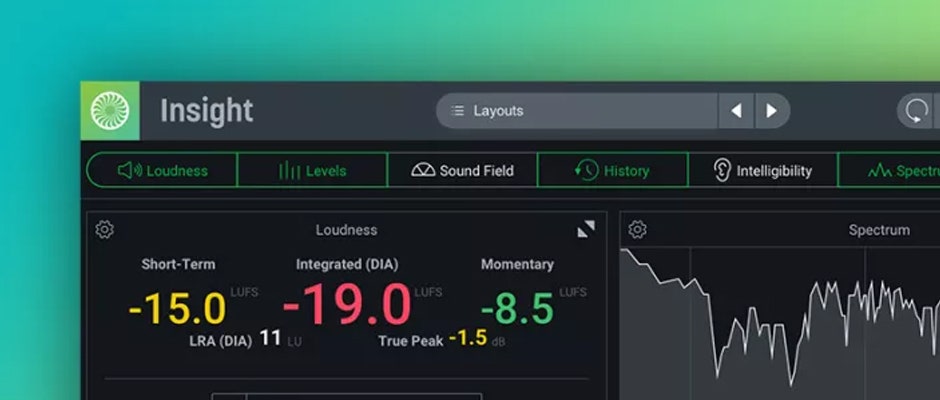Viewport: 940px width, 400px height.
Task: Open the Layouts dropdown menu
Action: (577, 111)
